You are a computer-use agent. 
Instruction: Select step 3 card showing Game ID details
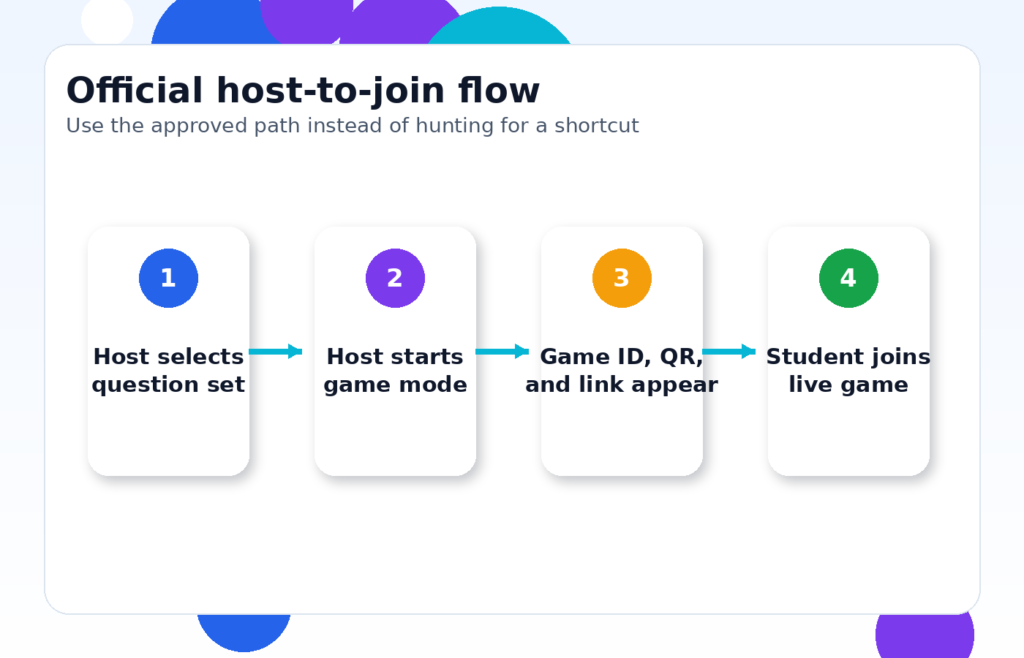(622, 440)
